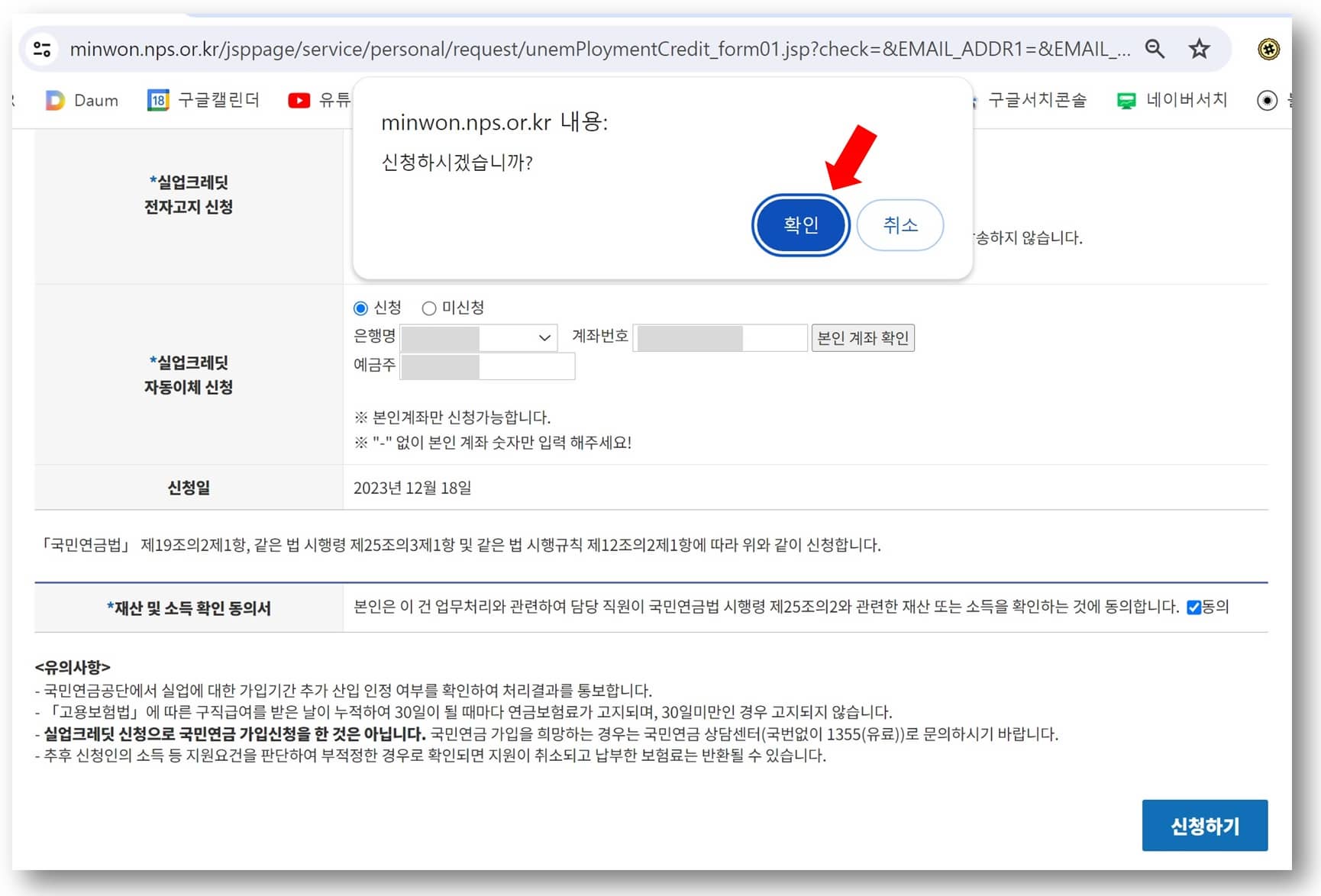This screenshot has height=896, width=1321.
Task: Click the 본인 계좌 확인 button
Action: (863, 337)
